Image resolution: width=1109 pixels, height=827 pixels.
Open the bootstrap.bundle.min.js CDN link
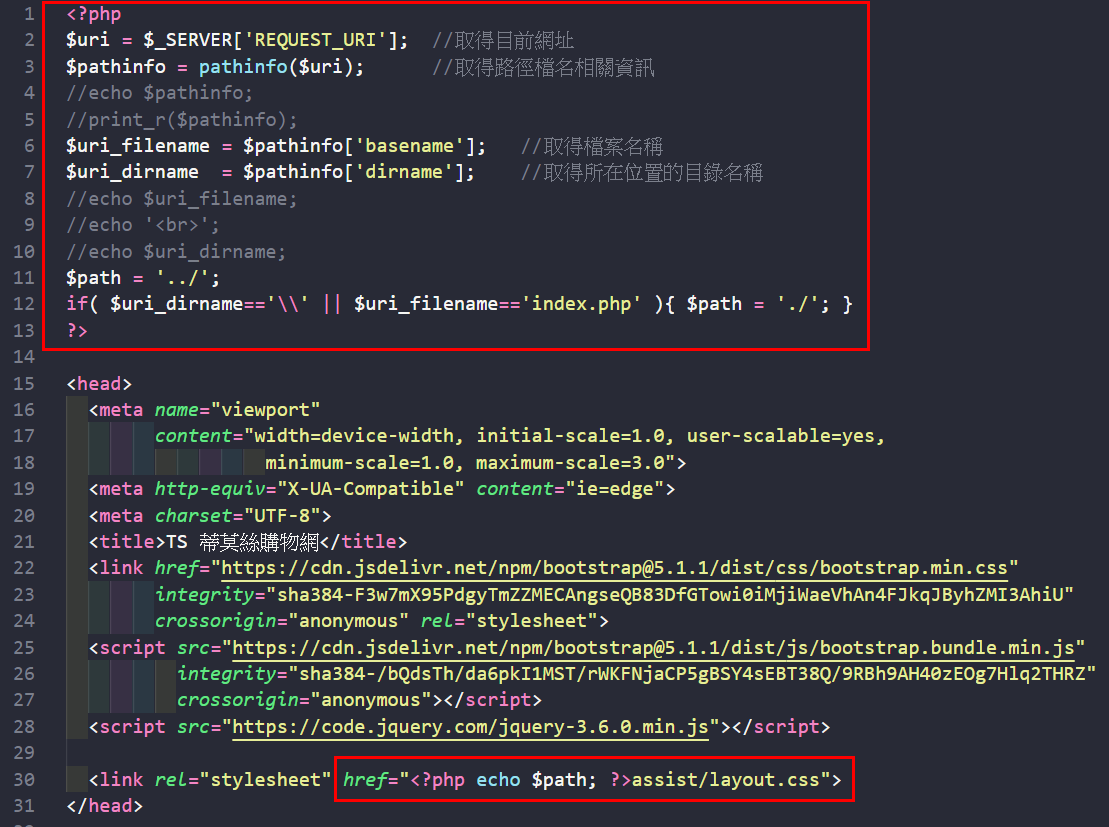click(658, 646)
